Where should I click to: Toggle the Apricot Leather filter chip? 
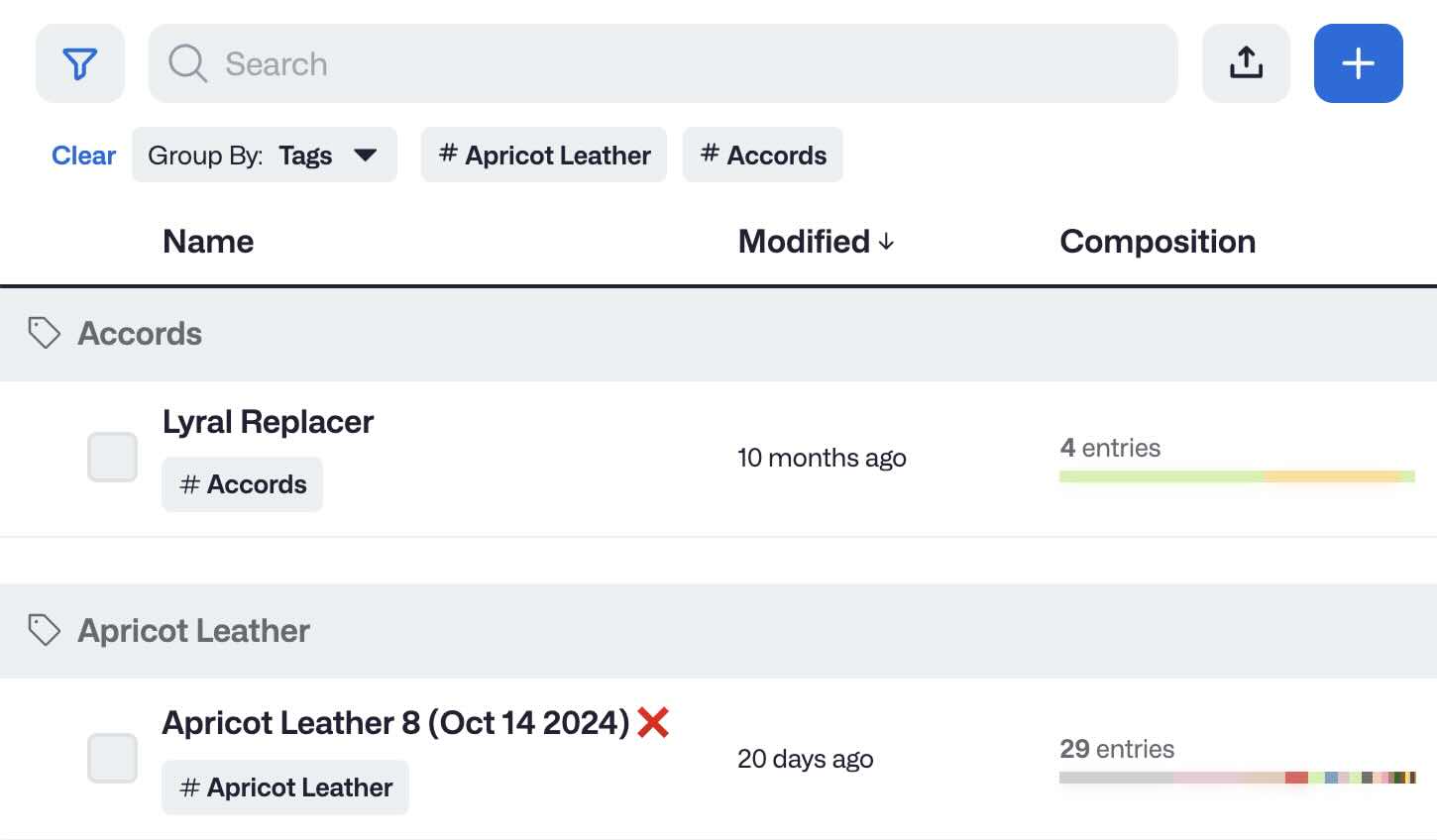point(543,155)
